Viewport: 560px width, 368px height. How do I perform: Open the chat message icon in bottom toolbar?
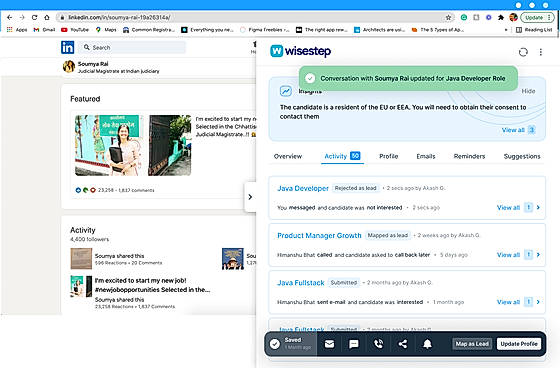click(354, 344)
